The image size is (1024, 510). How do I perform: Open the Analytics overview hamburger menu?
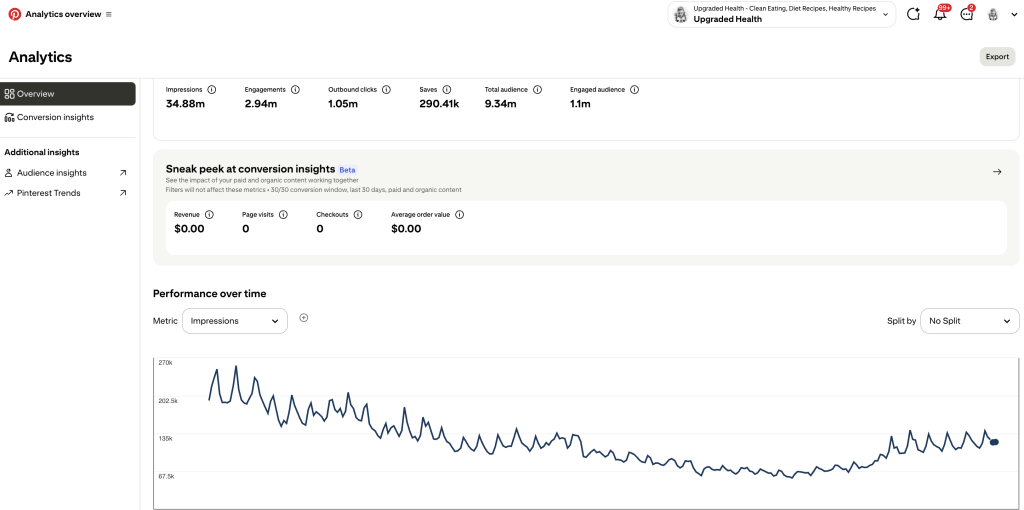(108, 14)
